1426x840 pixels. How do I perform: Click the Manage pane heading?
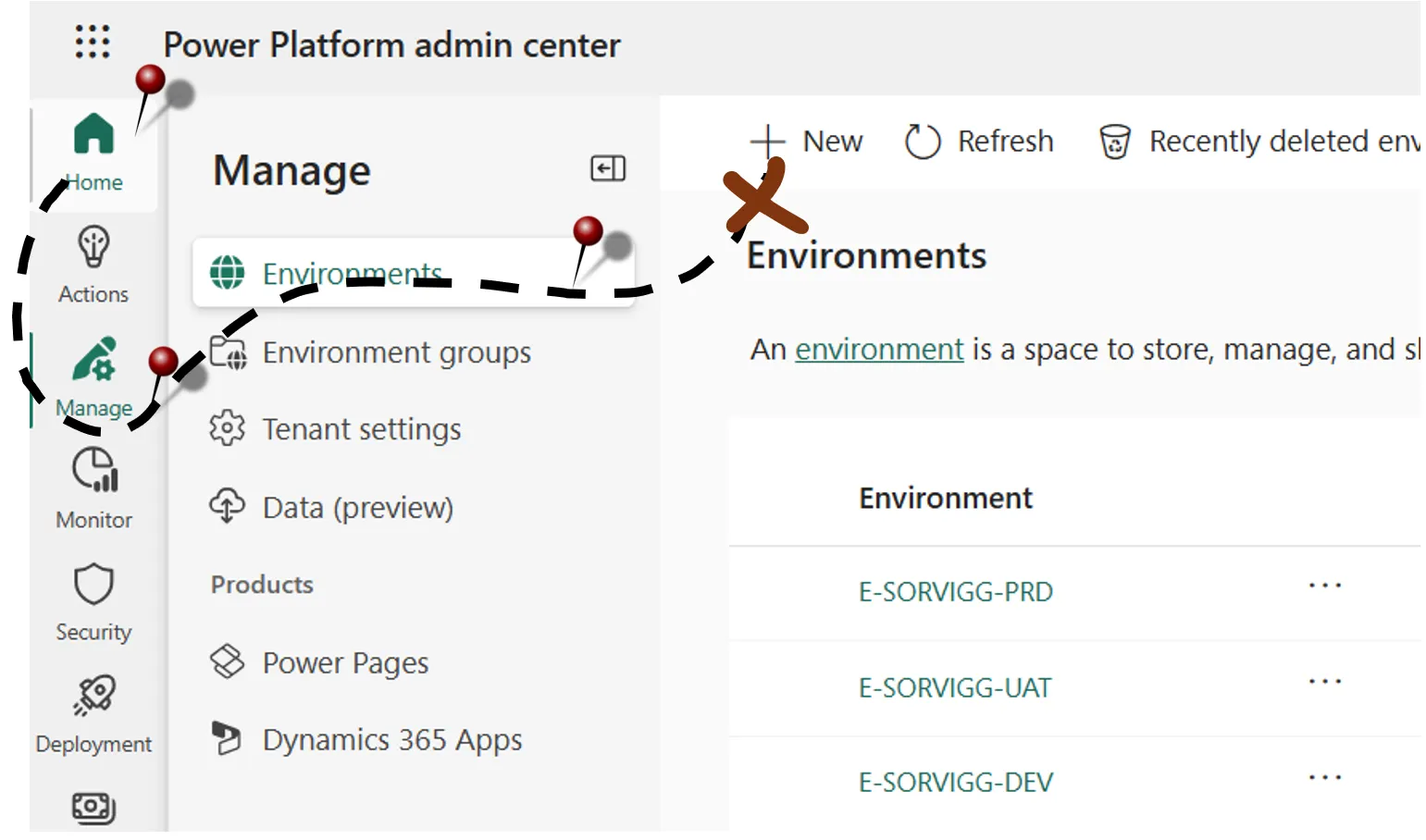click(291, 170)
